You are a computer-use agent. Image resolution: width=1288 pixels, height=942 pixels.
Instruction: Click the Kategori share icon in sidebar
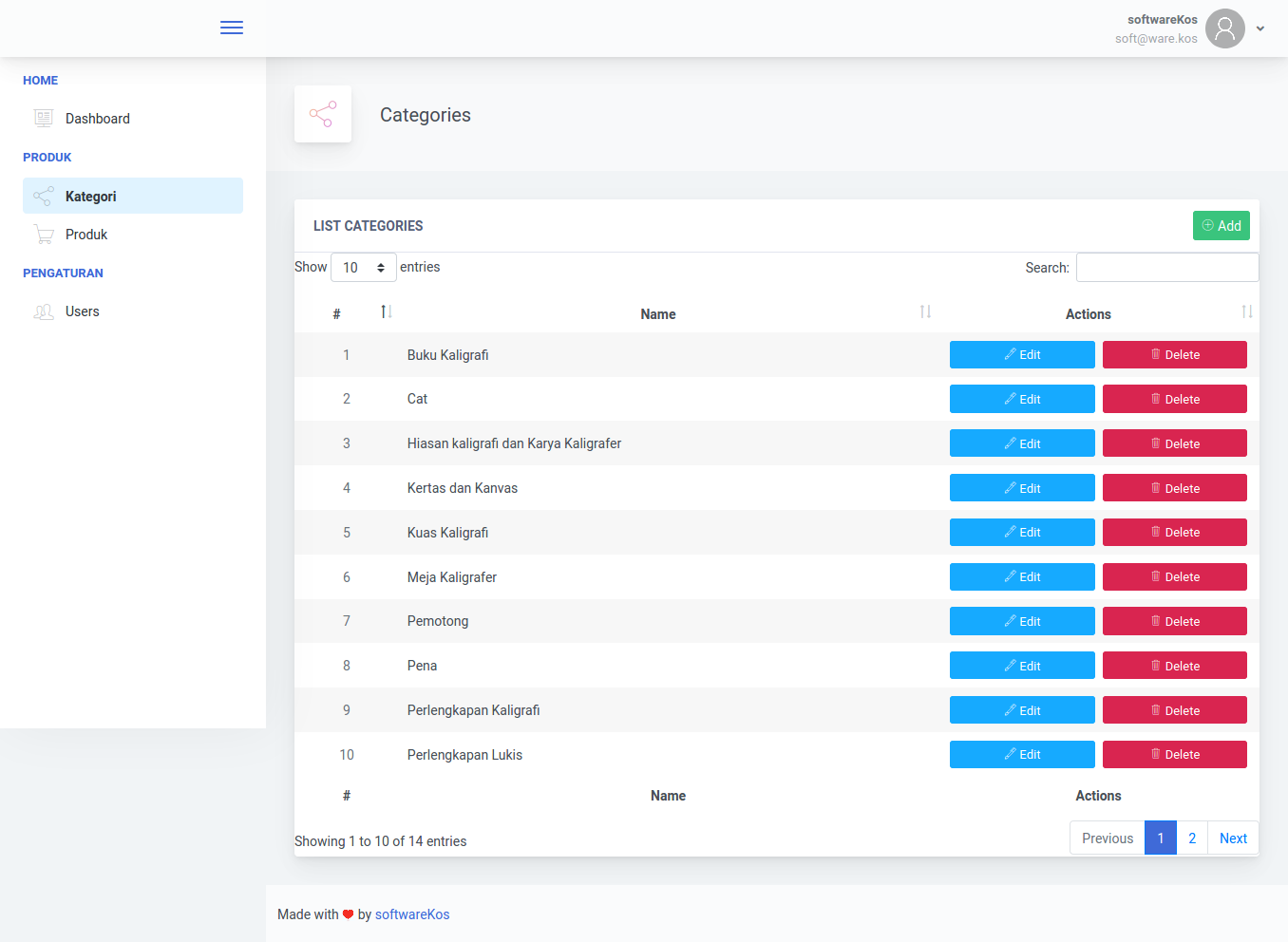coord(44,197)
